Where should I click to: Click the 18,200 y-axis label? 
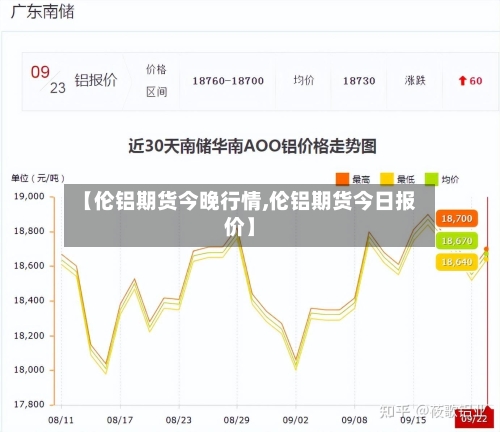pos(29,335)
